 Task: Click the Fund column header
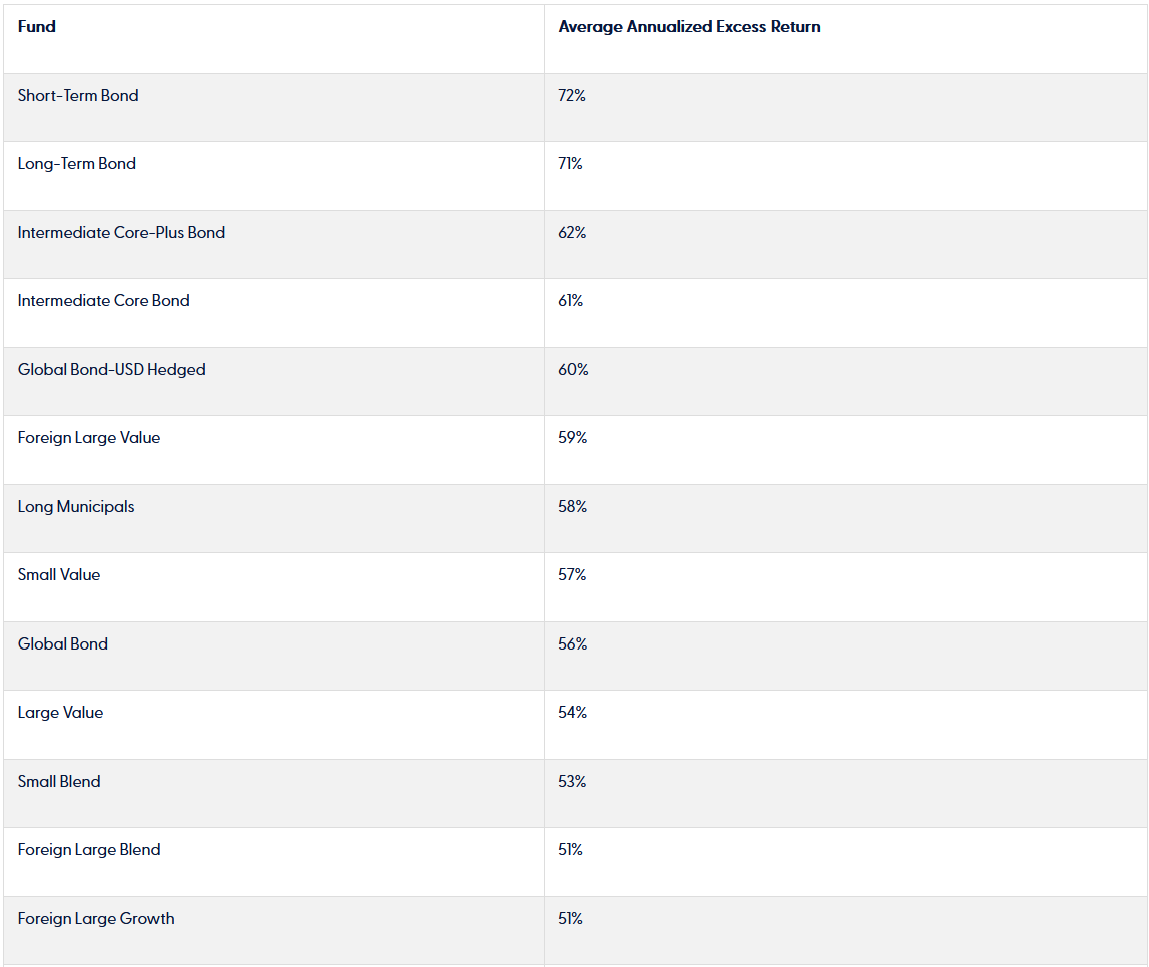point(37,27)
